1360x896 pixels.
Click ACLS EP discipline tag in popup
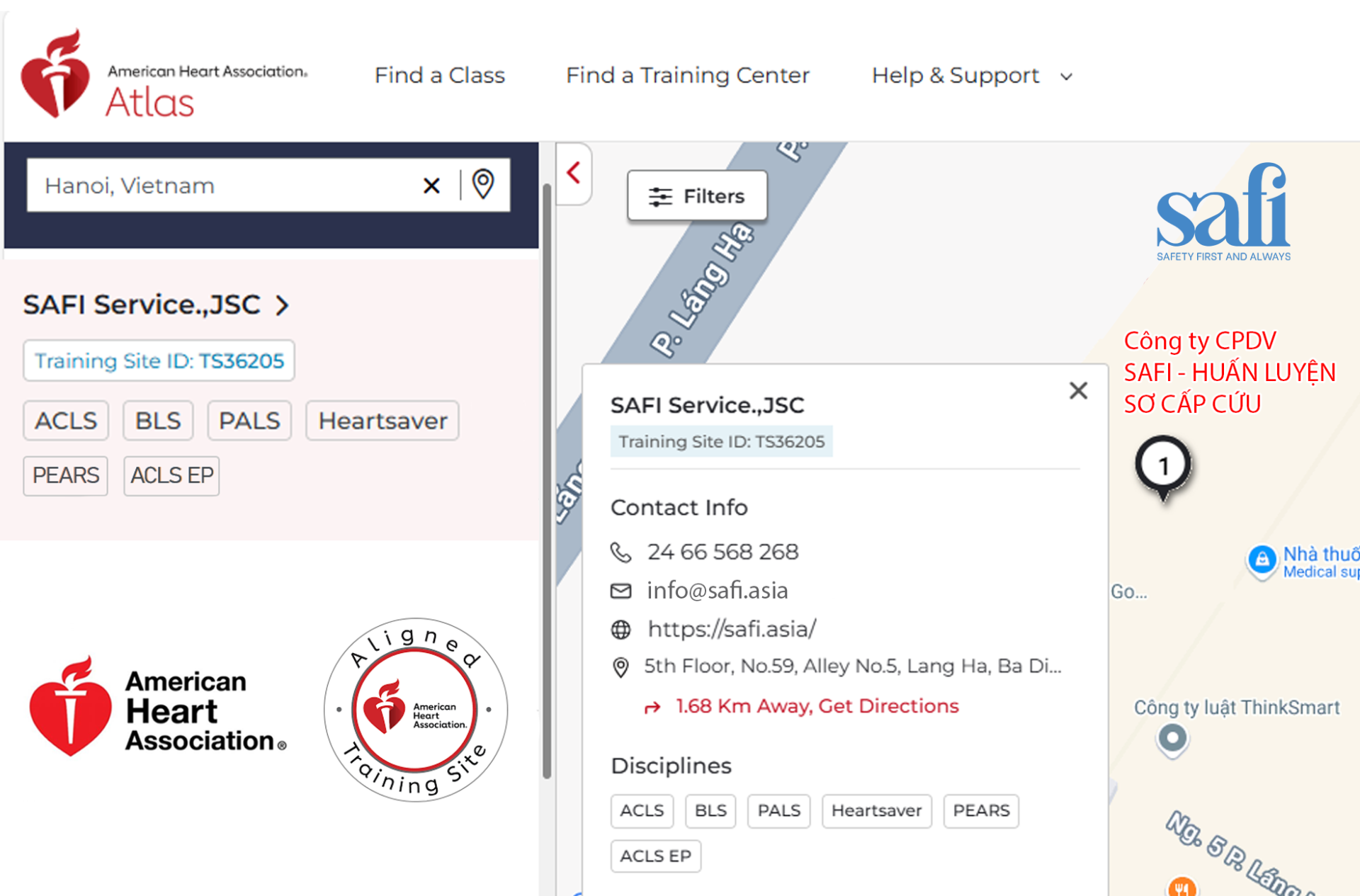tap(655, 856)
